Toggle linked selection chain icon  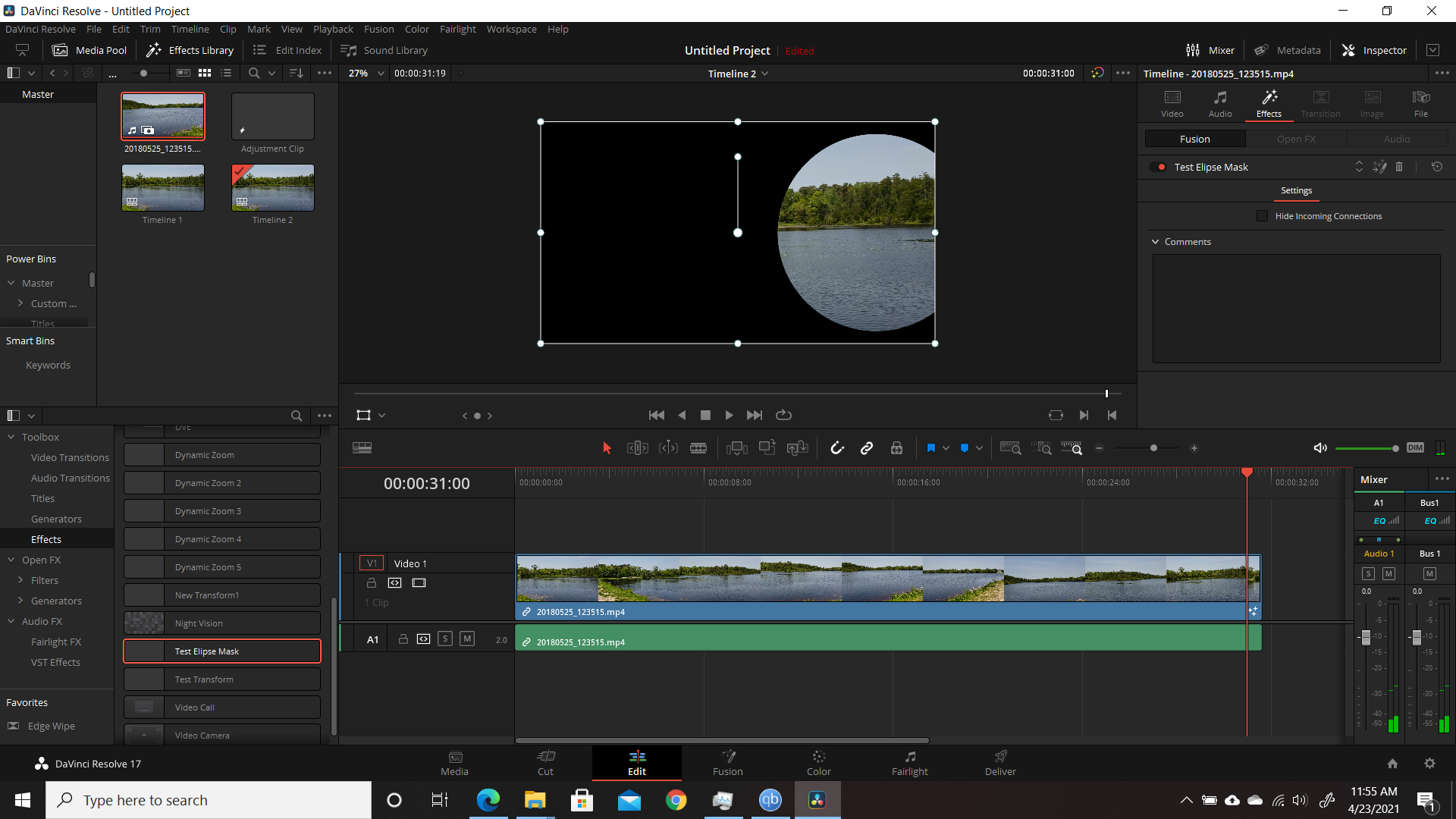pos(867,448)
